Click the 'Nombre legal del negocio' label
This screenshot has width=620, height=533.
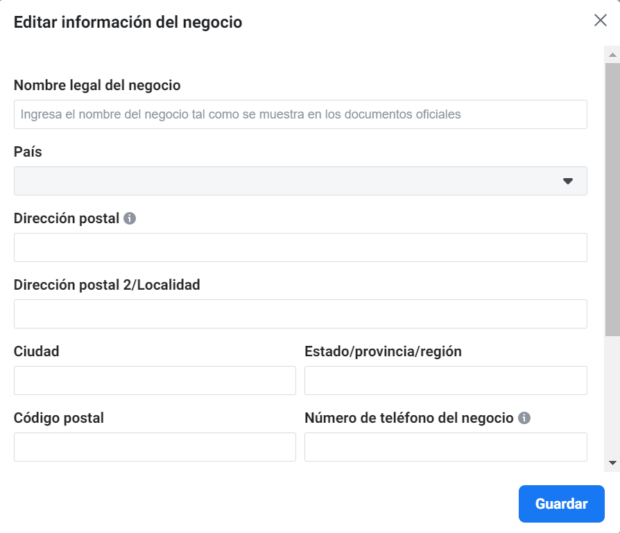(97, 85)
